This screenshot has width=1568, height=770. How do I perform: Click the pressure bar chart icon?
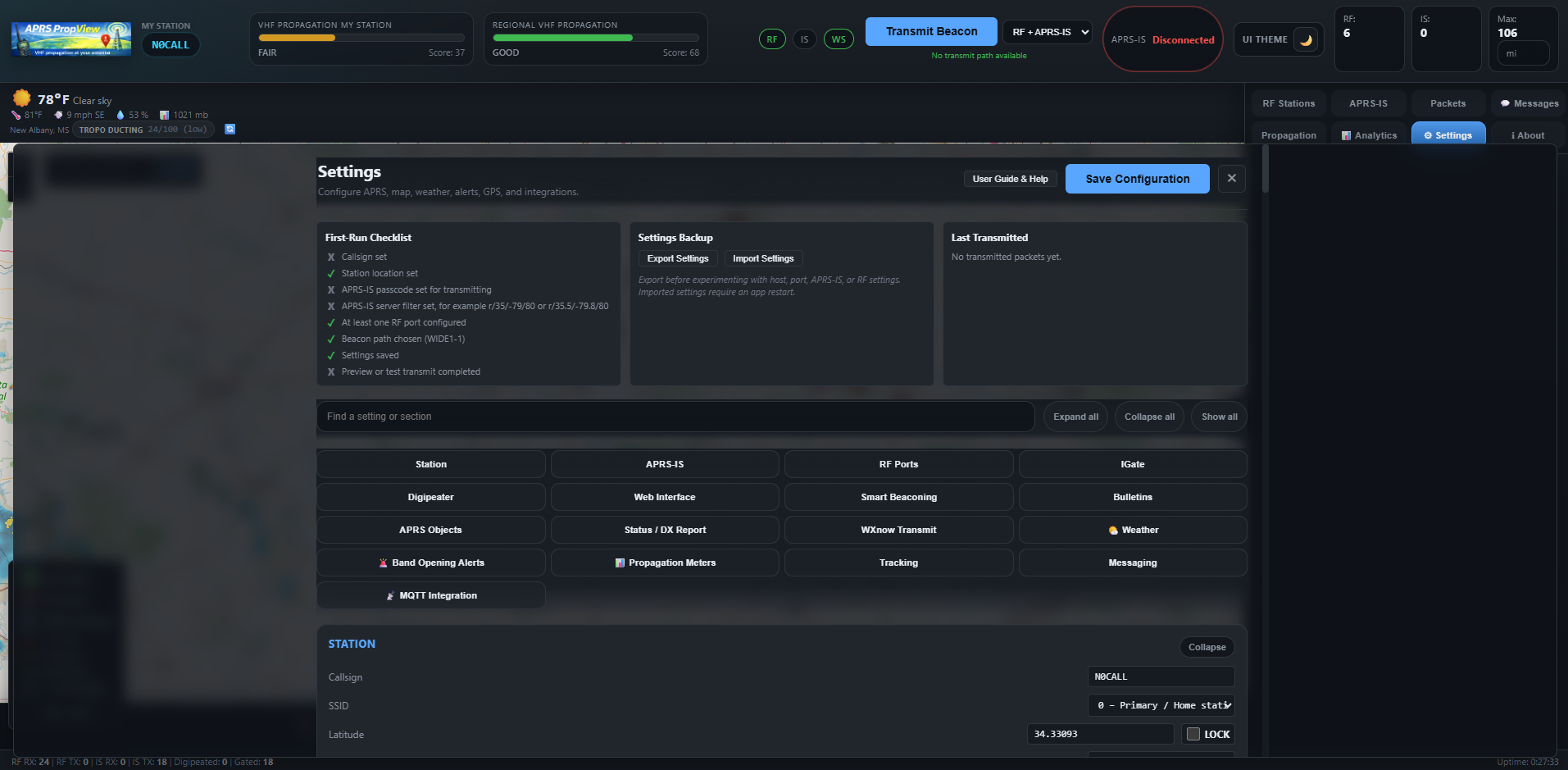point(164,115)
